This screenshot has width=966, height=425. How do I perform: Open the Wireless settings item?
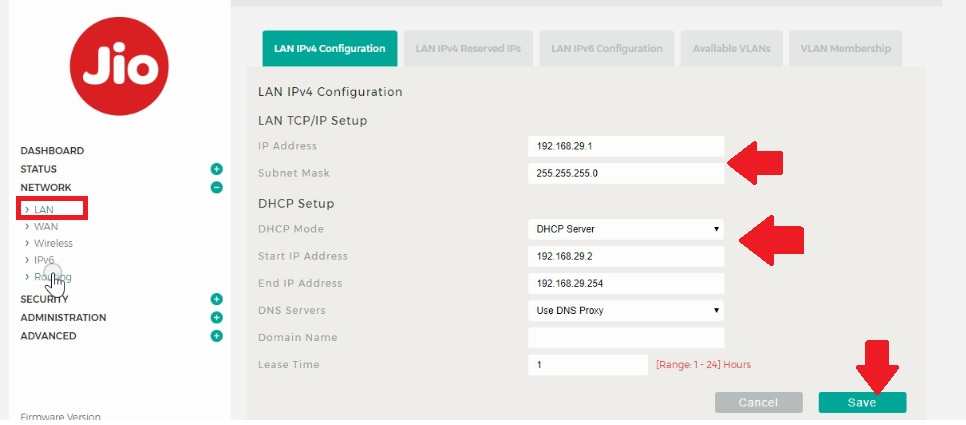53,243
